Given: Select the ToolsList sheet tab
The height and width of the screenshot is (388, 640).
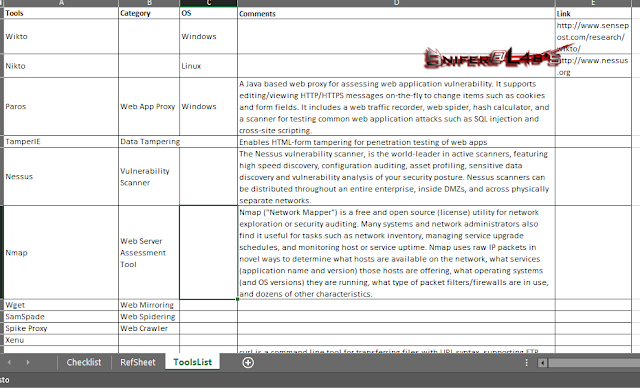Looking at the screenshot, I should [193, 362].
